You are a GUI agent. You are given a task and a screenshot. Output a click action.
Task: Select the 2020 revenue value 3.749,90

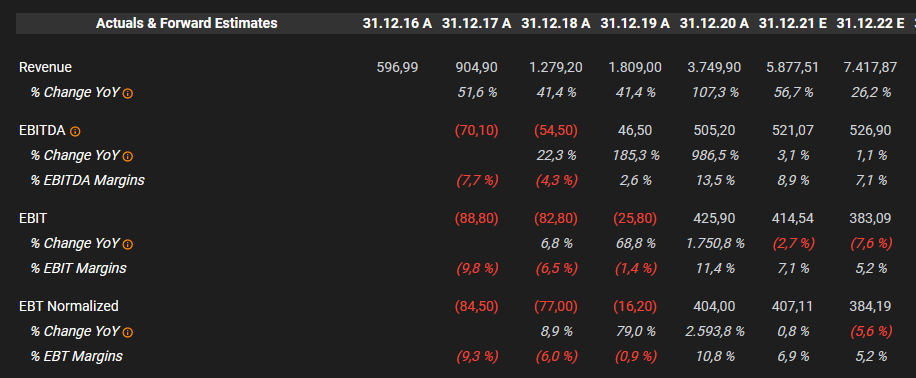(714, 67)
